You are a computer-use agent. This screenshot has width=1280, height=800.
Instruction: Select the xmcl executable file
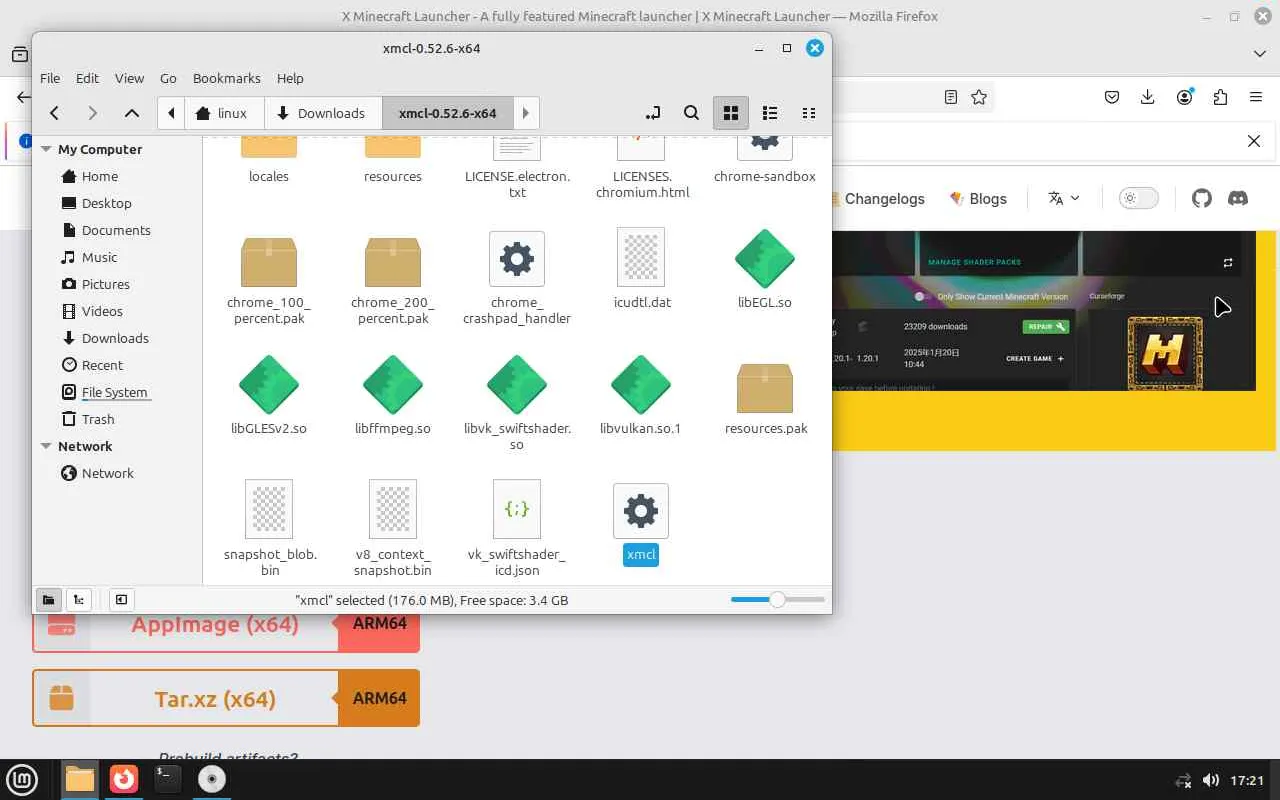coord(641,525)
